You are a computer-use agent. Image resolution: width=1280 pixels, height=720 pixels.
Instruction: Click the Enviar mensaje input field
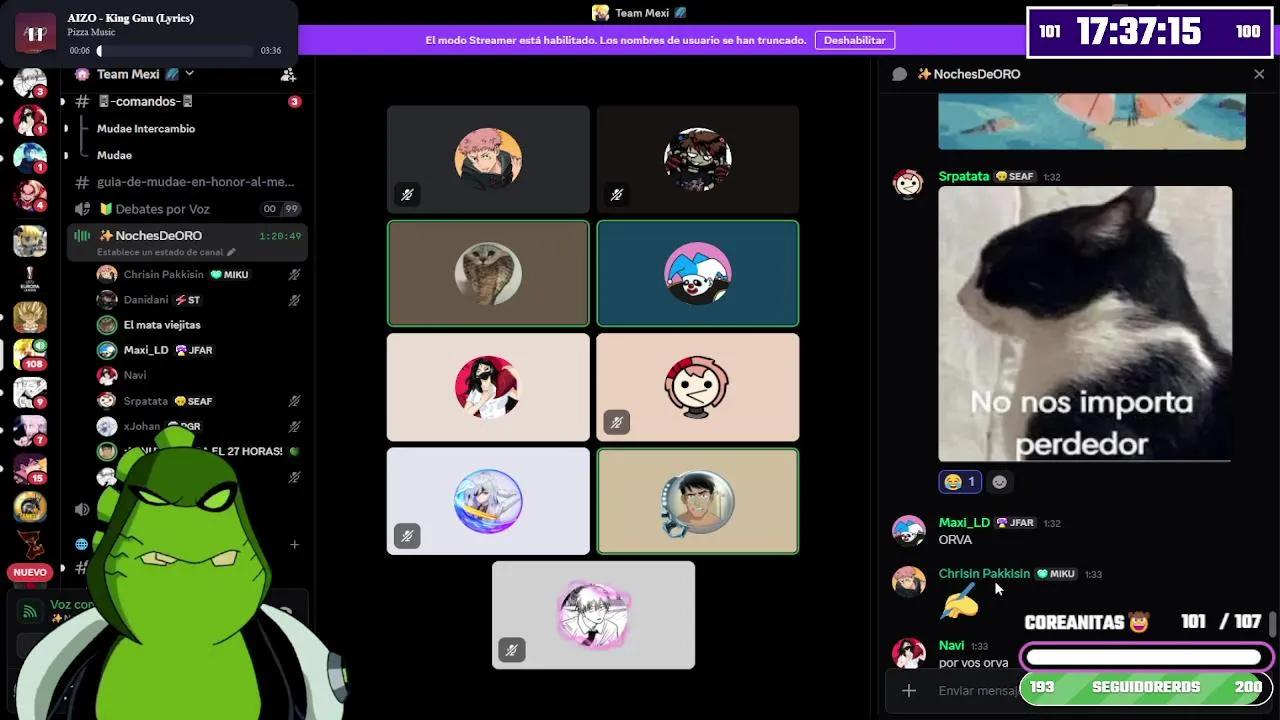click(x=976, y=690)
